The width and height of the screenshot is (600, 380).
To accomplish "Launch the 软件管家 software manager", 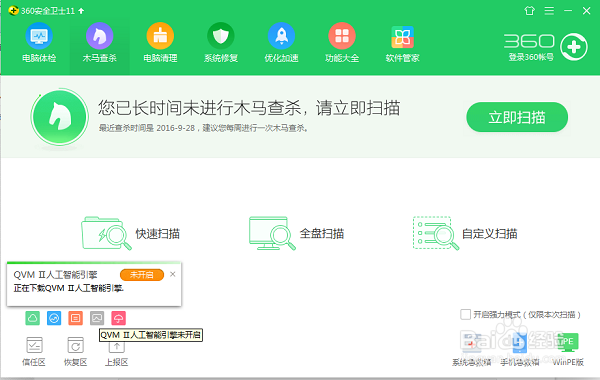I will 402,43.
